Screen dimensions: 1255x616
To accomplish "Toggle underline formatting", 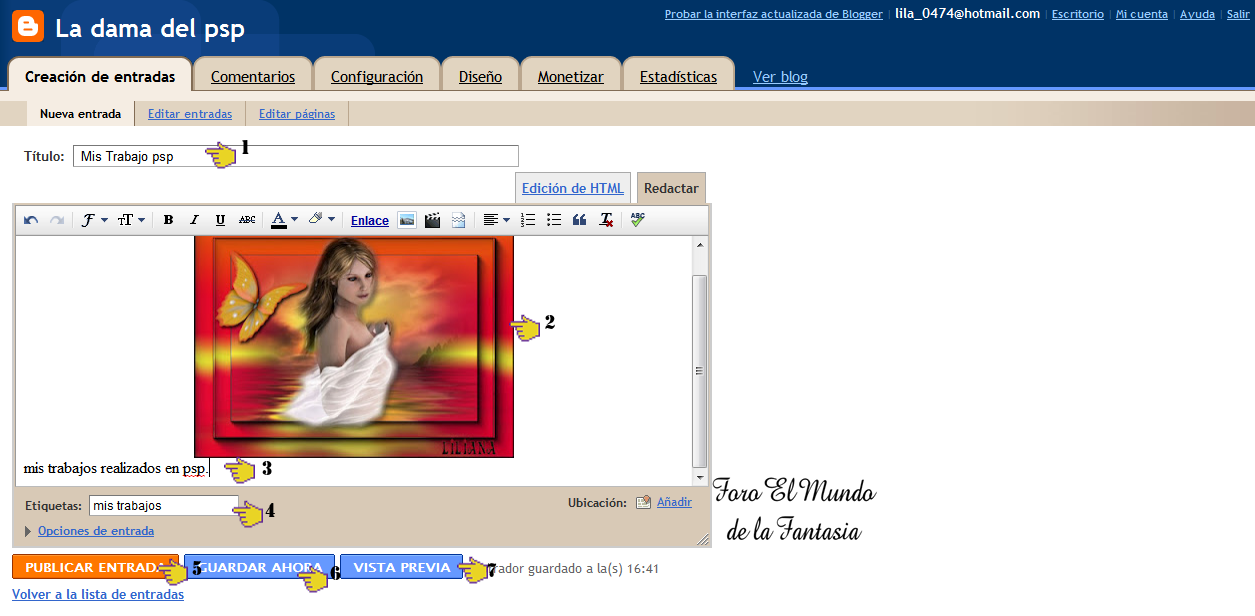I will (220, 220).
